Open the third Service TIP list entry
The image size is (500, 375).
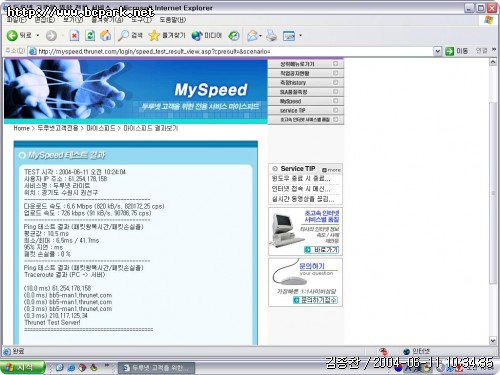coord(303,199)
